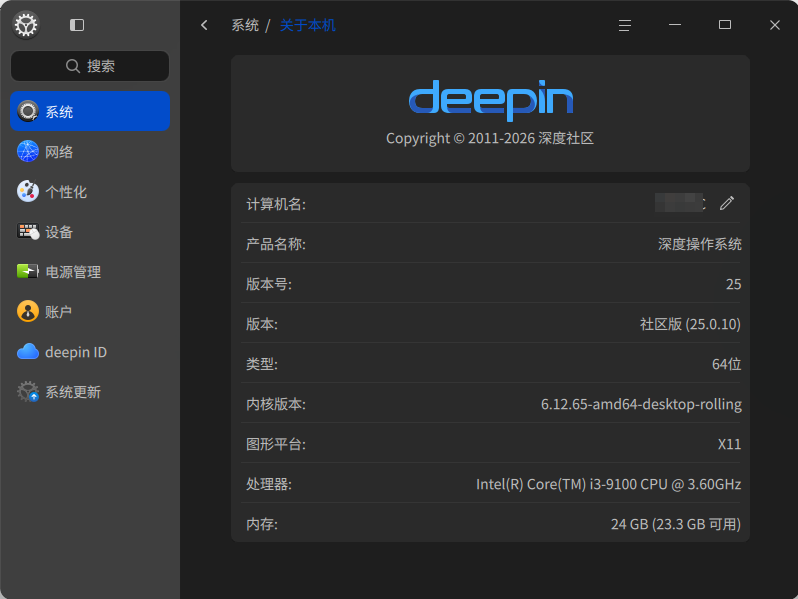Click the 类型 label
Image resolution: width=798 pixels, height=599 pixels.
coord(262,364)
